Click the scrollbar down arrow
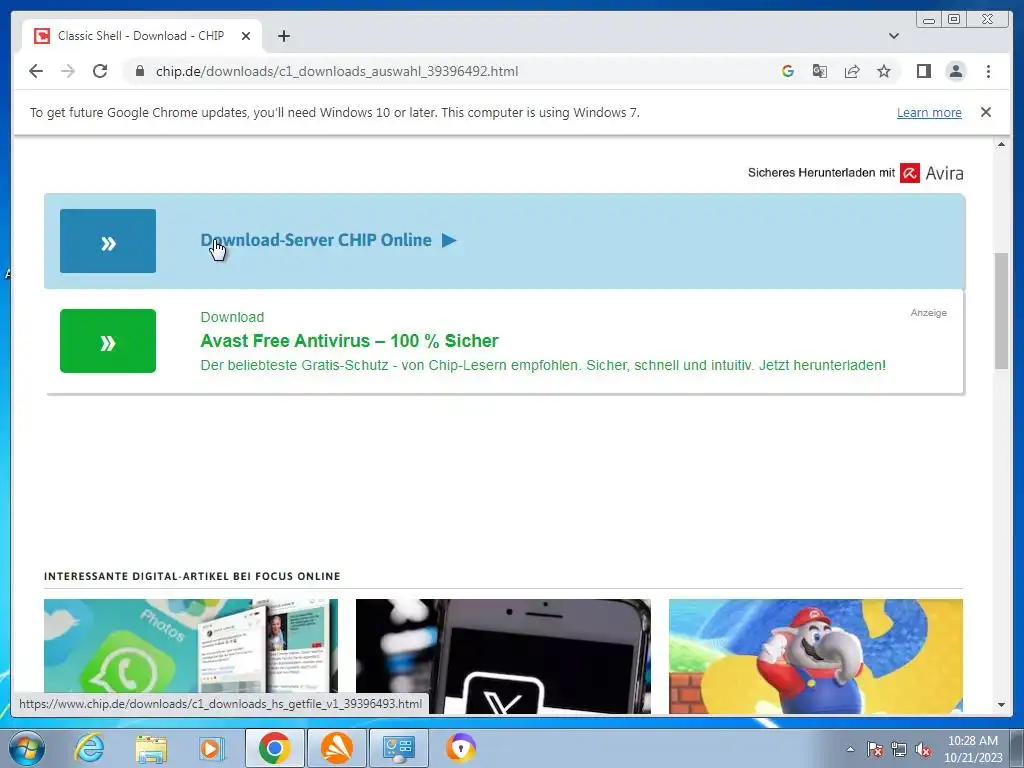The image size is (1024, 768). [x=1001, y=705]
